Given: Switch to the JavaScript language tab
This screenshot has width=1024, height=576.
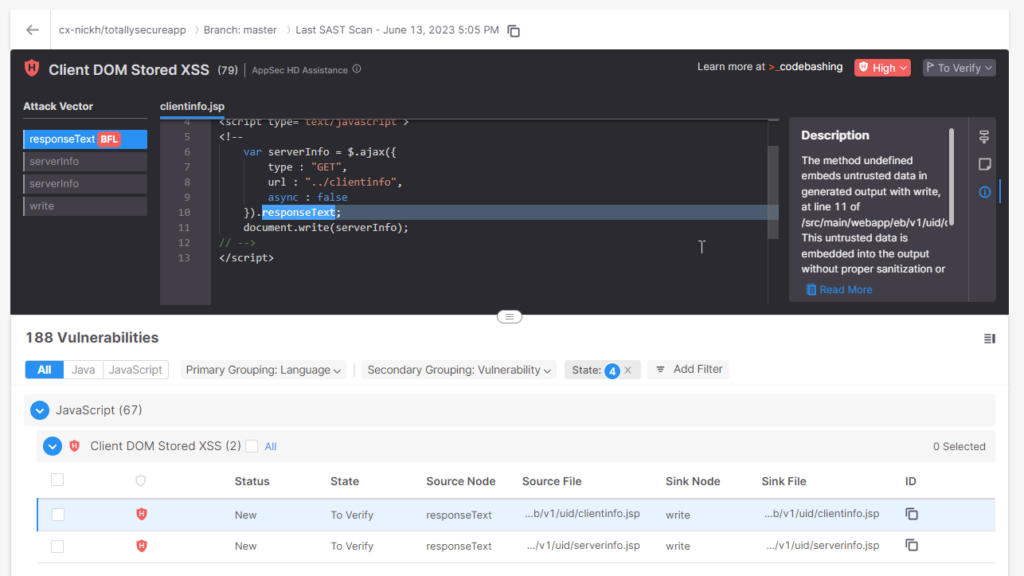Looking at the screenshot, I should [135, 370].
